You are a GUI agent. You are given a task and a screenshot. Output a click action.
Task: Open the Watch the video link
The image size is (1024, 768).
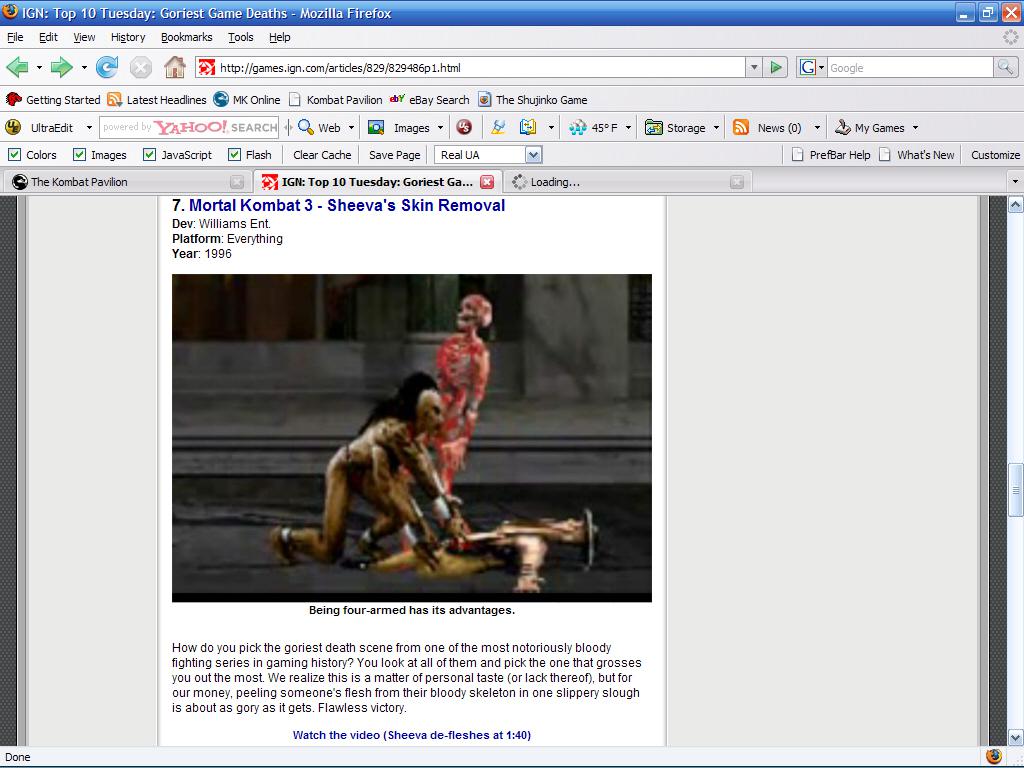[411, 735]
